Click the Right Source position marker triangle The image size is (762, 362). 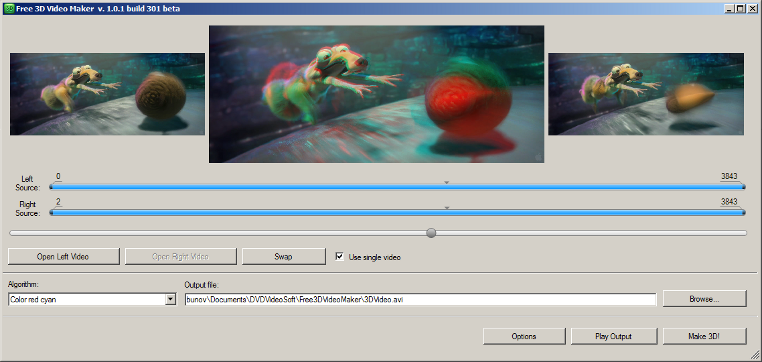coord(447,207)
